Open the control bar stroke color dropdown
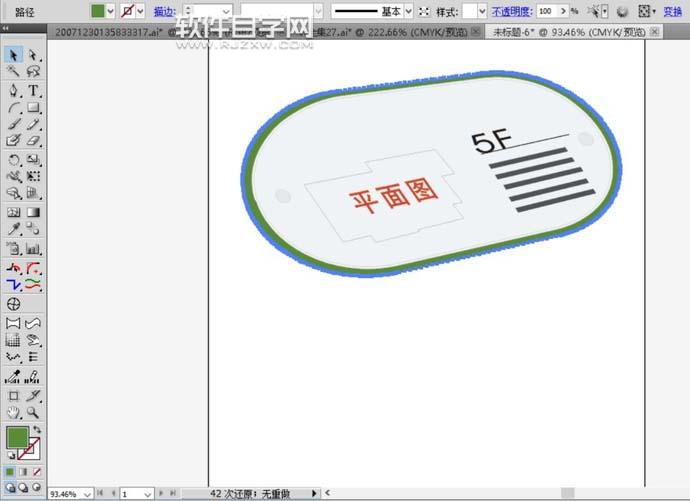This screenshot has width=690, height=501. pos(140,11)
